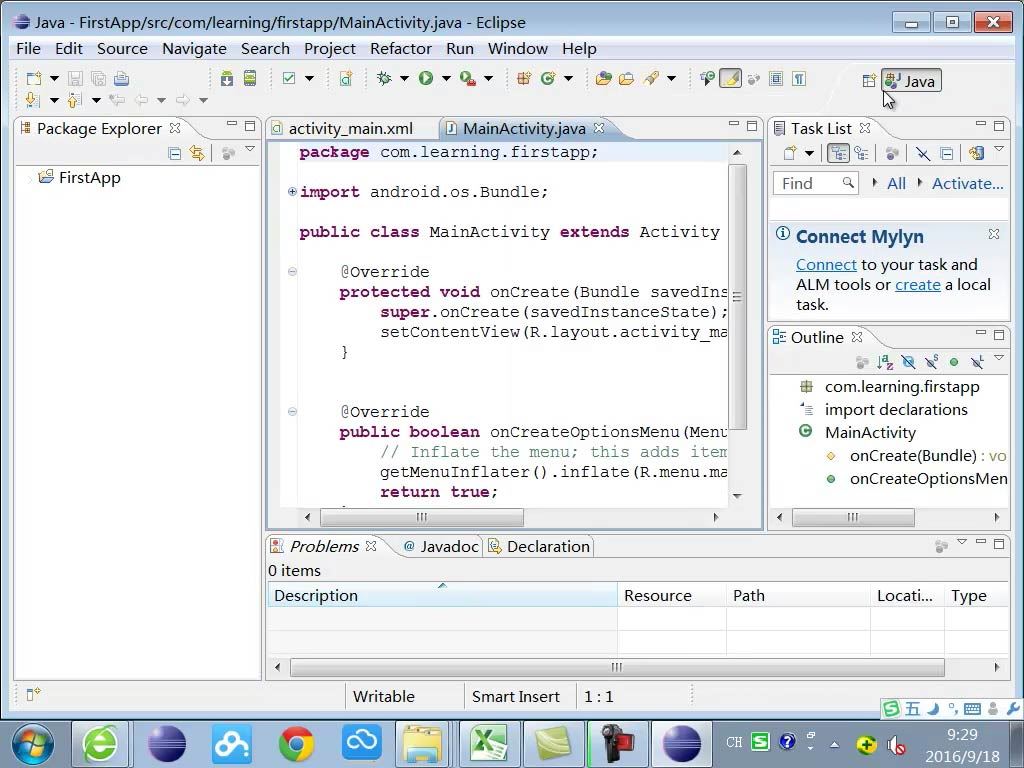Toggle Link with Editor in Package Explorer

pos(197,153)
